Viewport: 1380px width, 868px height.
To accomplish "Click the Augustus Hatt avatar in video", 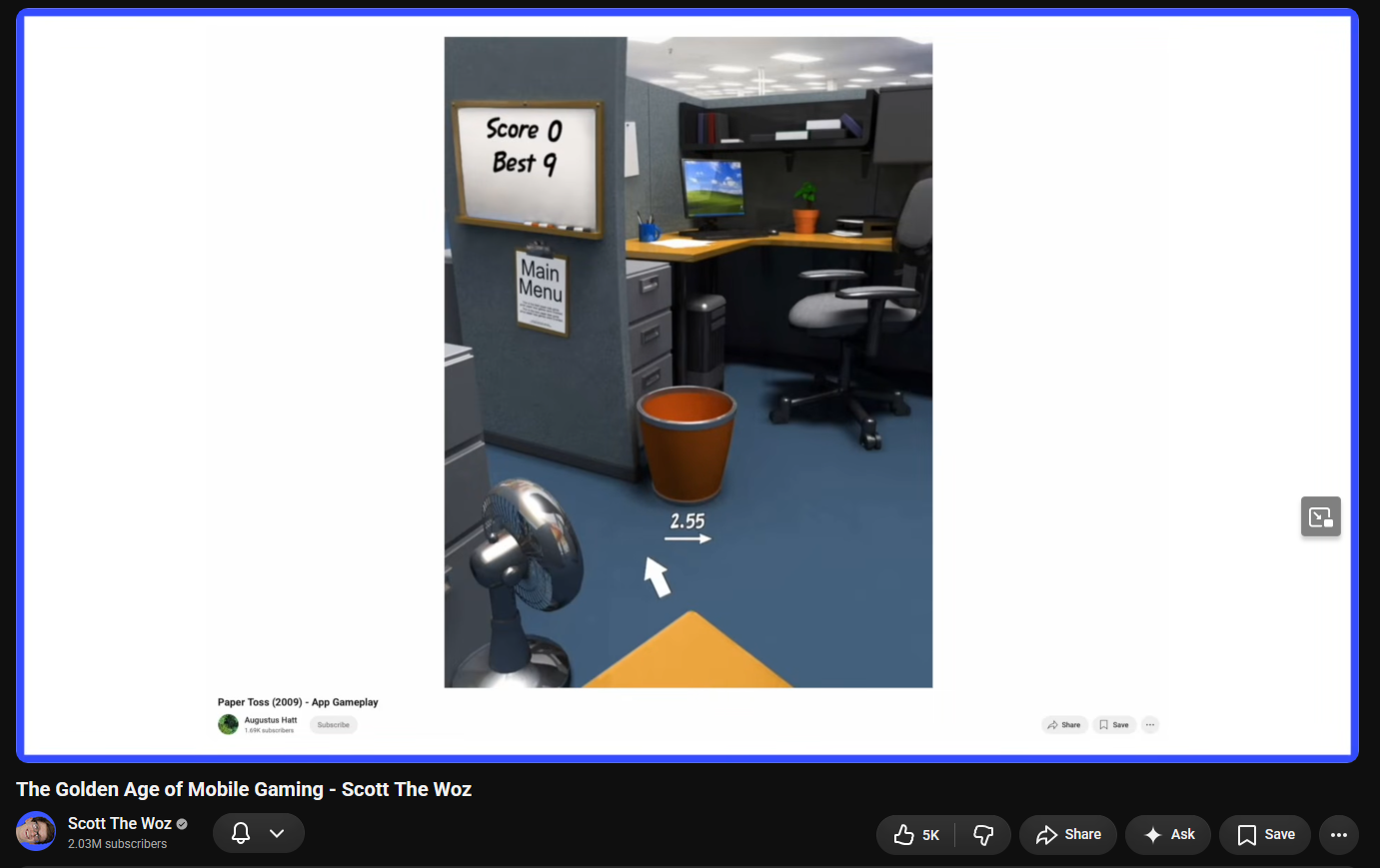I will tap(228, 724).
